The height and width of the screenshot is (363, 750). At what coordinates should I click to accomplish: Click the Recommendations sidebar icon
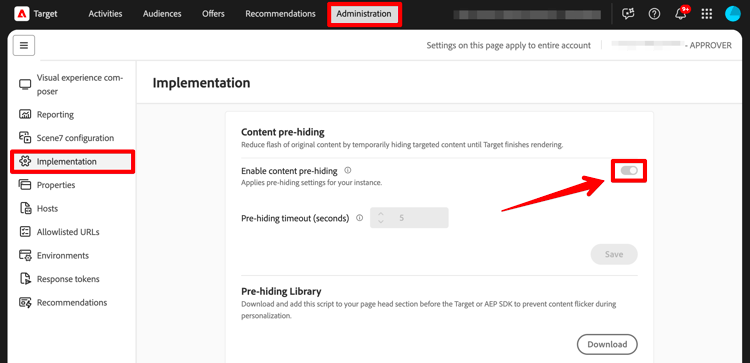[x=24, y=302]
